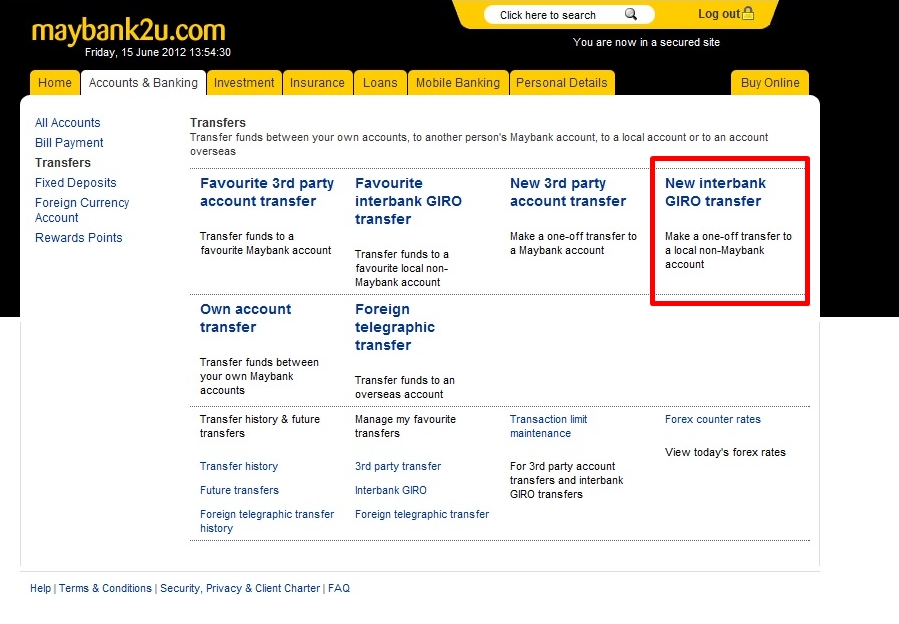Image resolution: width=899 pixels, height=624 pixels.
Task: Click 'View today's forex rates' text
Action: [725, 452]
